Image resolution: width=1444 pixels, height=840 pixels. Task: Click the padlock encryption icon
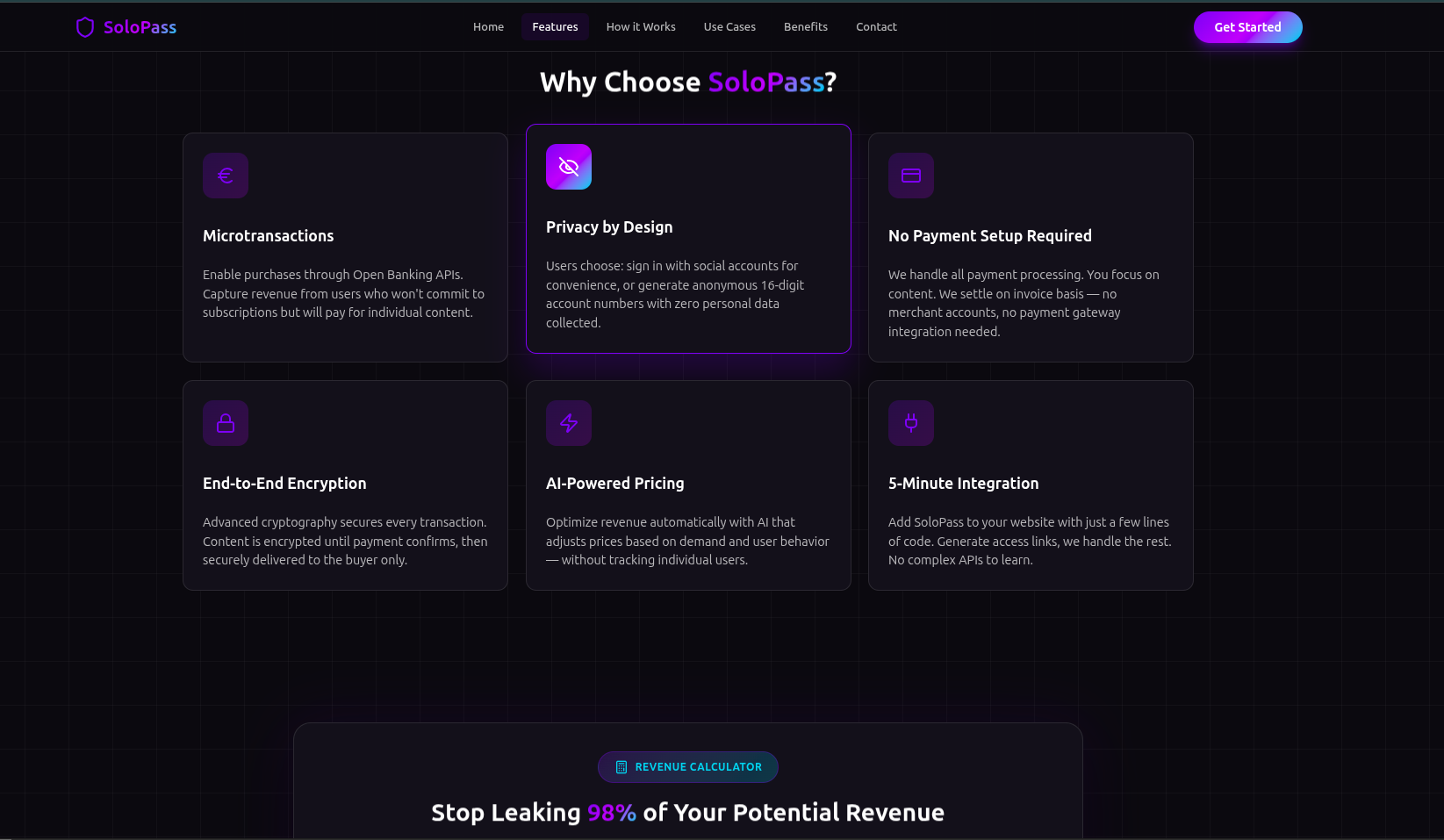point(226,423)
